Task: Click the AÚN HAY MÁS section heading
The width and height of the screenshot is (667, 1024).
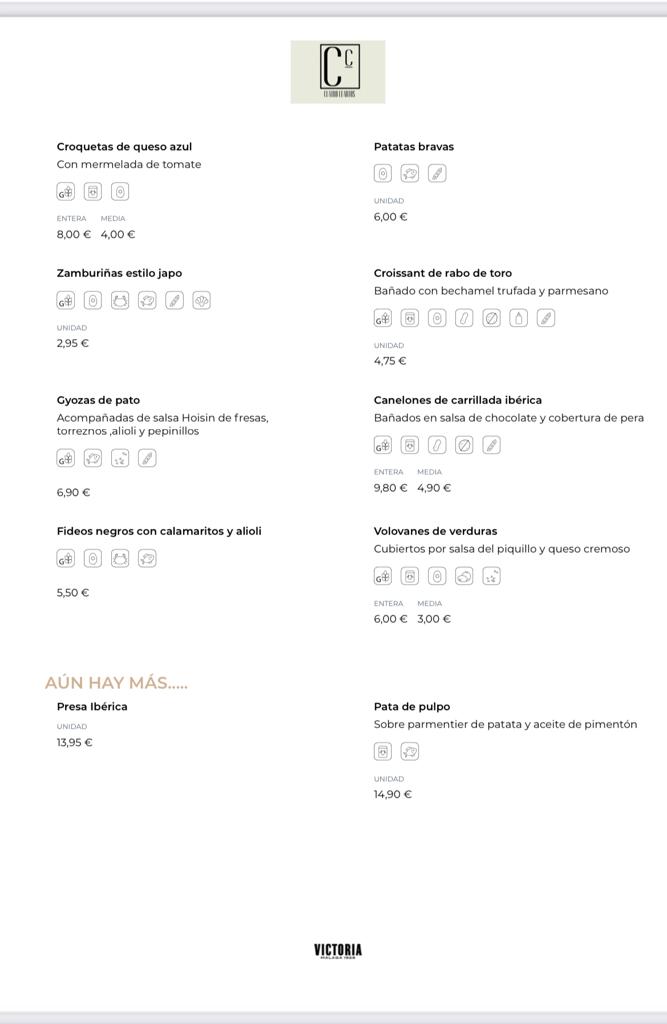Action: tap(116, 682)
